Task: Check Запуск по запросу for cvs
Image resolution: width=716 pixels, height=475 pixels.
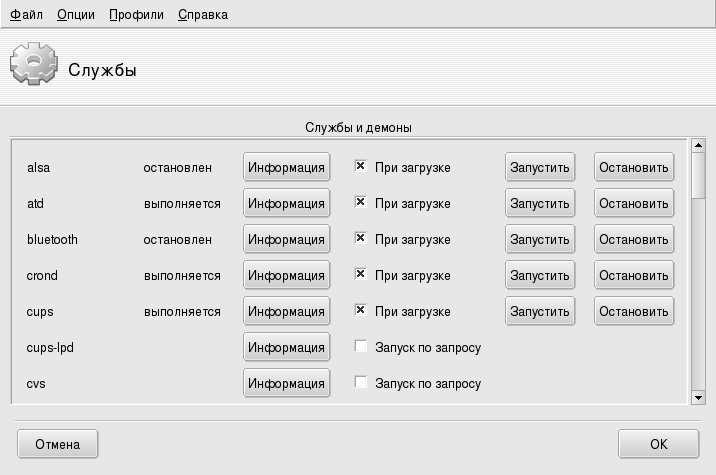Action: (x=361, y=383)
